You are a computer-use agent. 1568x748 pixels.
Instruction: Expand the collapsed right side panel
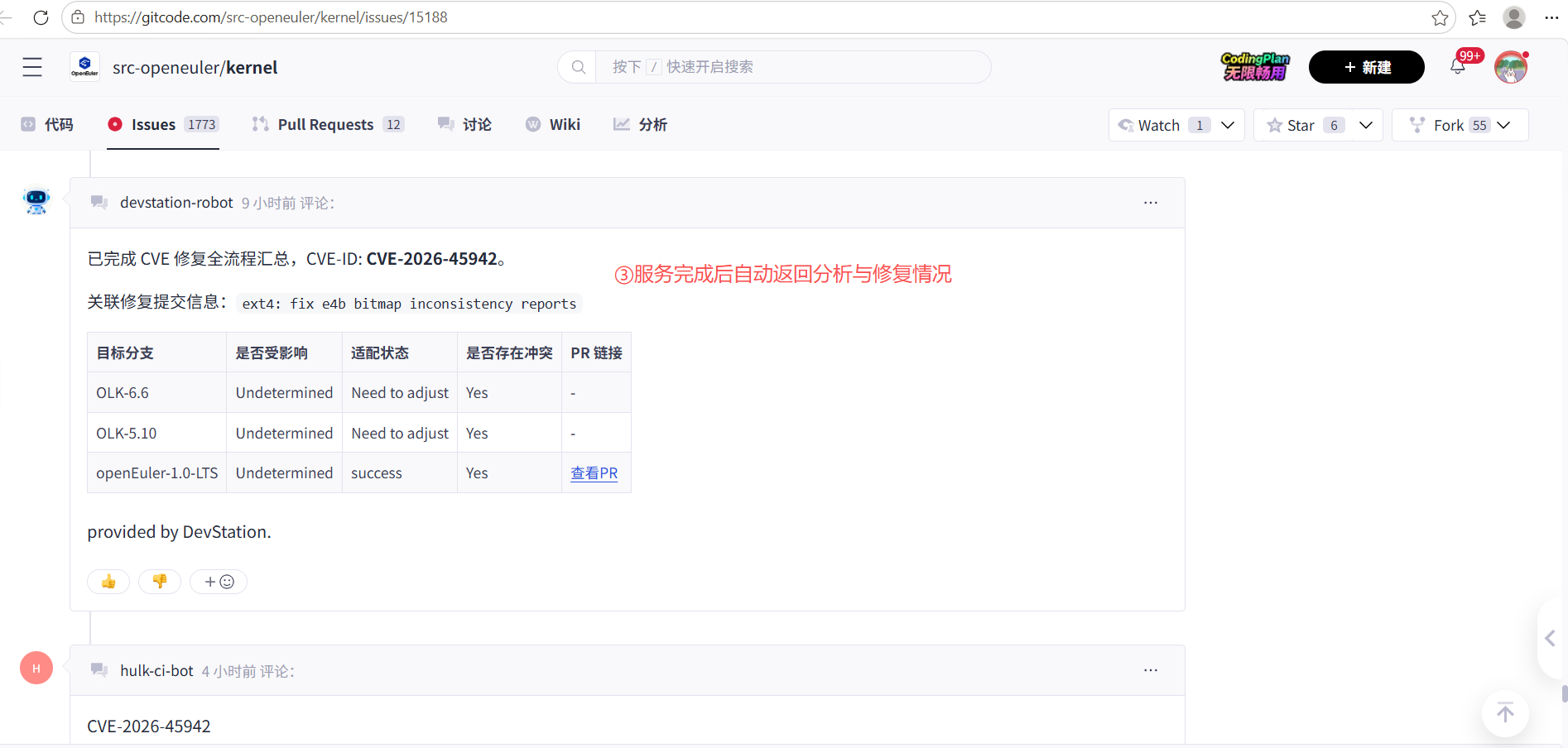coord(1551,638)
